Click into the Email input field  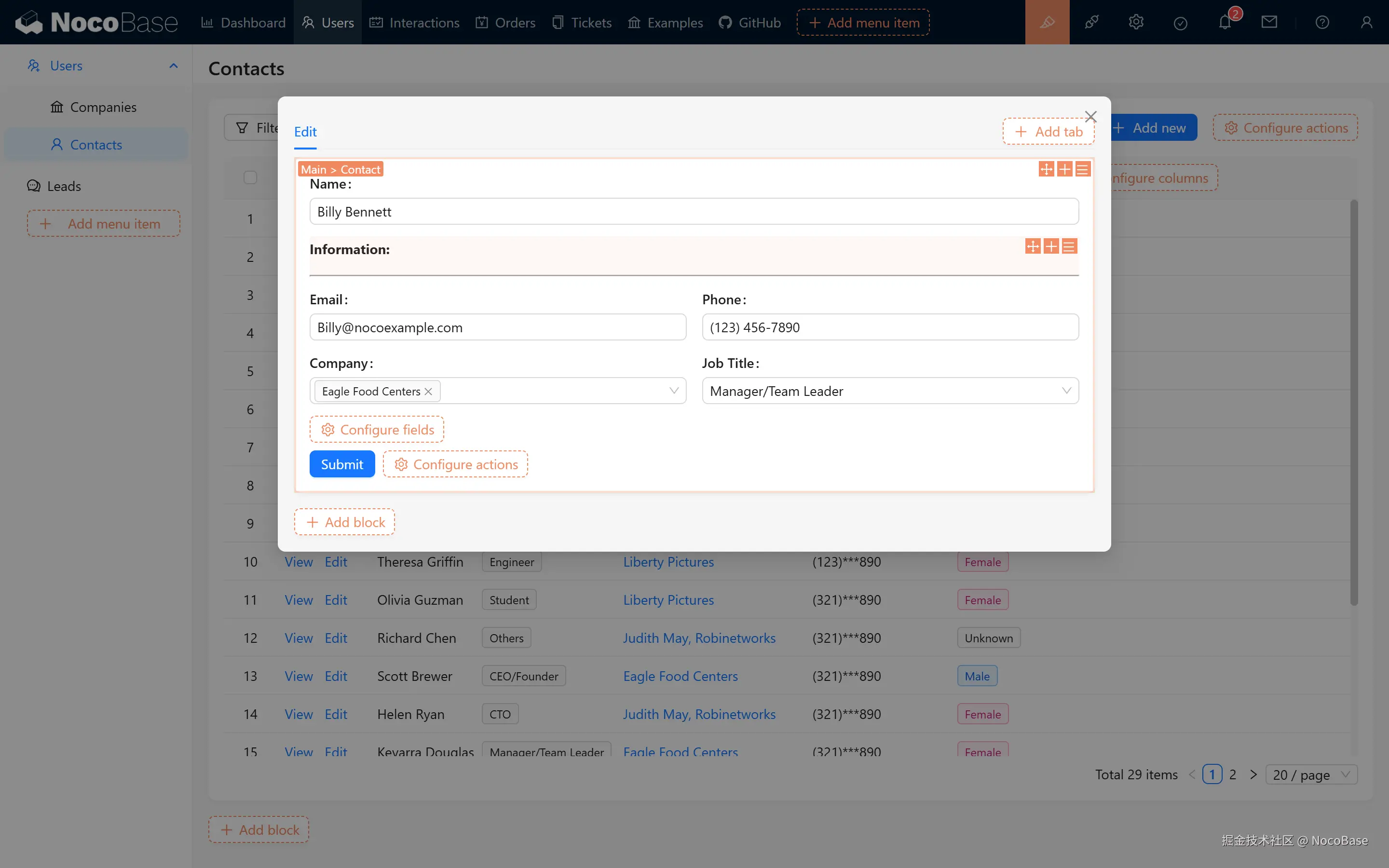497,327
